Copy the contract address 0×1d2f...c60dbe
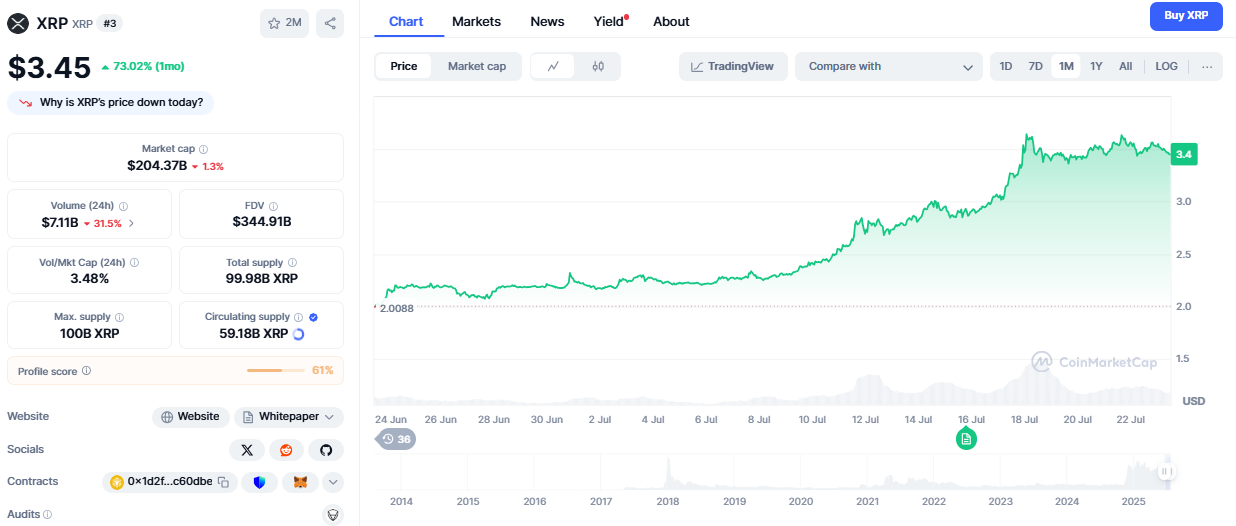Screen dimensions: 1236x526 click(223, 482)
